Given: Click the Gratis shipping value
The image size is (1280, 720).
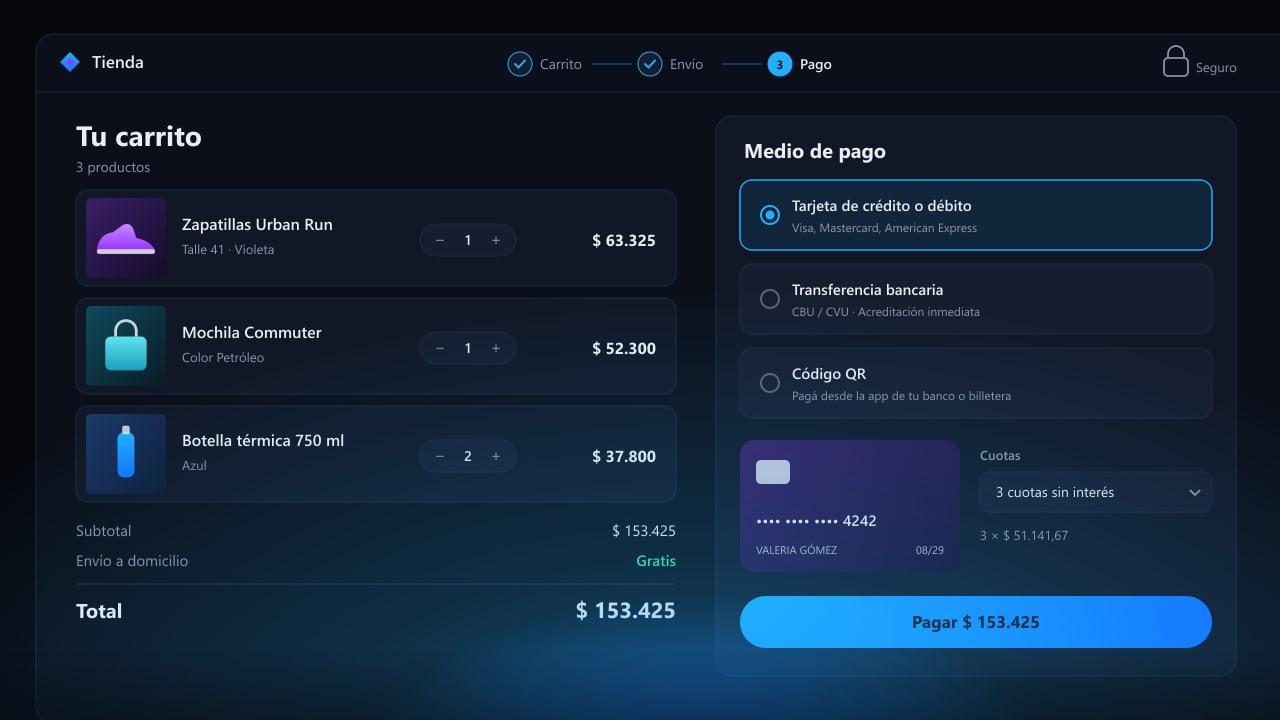Looking at the screenshot, I should [656, 561].
